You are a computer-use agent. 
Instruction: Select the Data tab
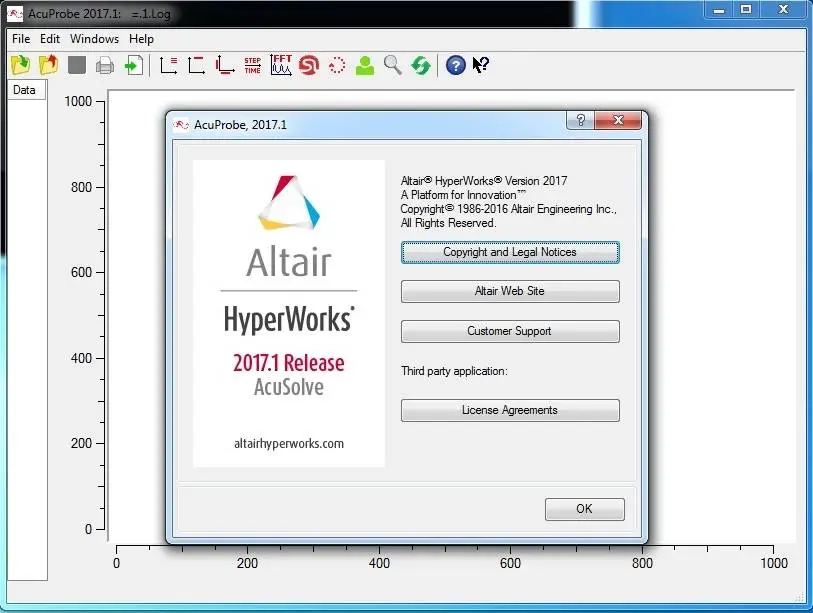pyautogui.click(x=24, y=90)
